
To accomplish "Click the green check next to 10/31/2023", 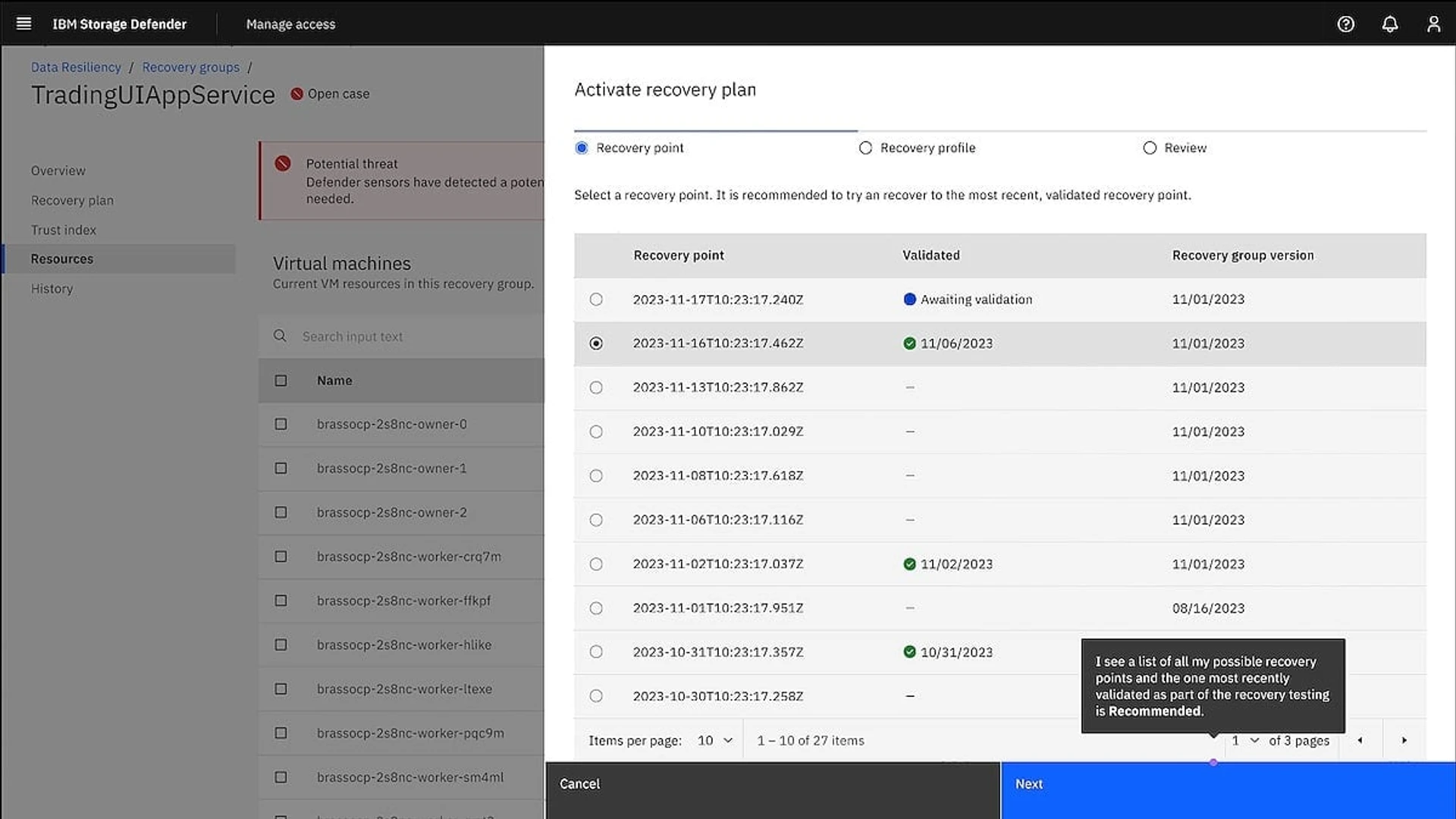I will point(910,652).
